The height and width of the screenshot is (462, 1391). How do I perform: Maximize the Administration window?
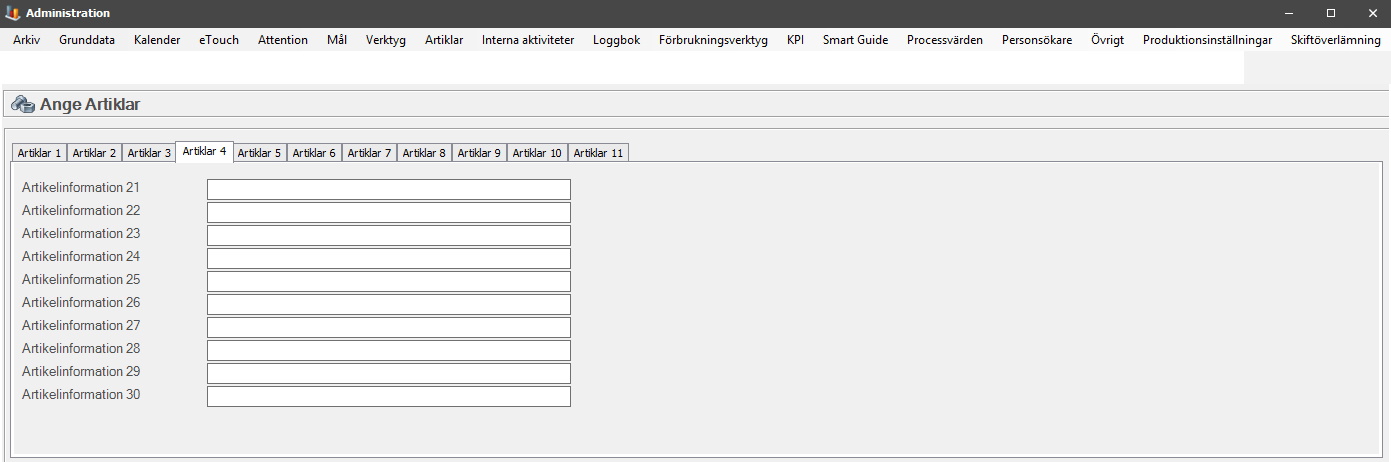click(x=1331, y=13)
